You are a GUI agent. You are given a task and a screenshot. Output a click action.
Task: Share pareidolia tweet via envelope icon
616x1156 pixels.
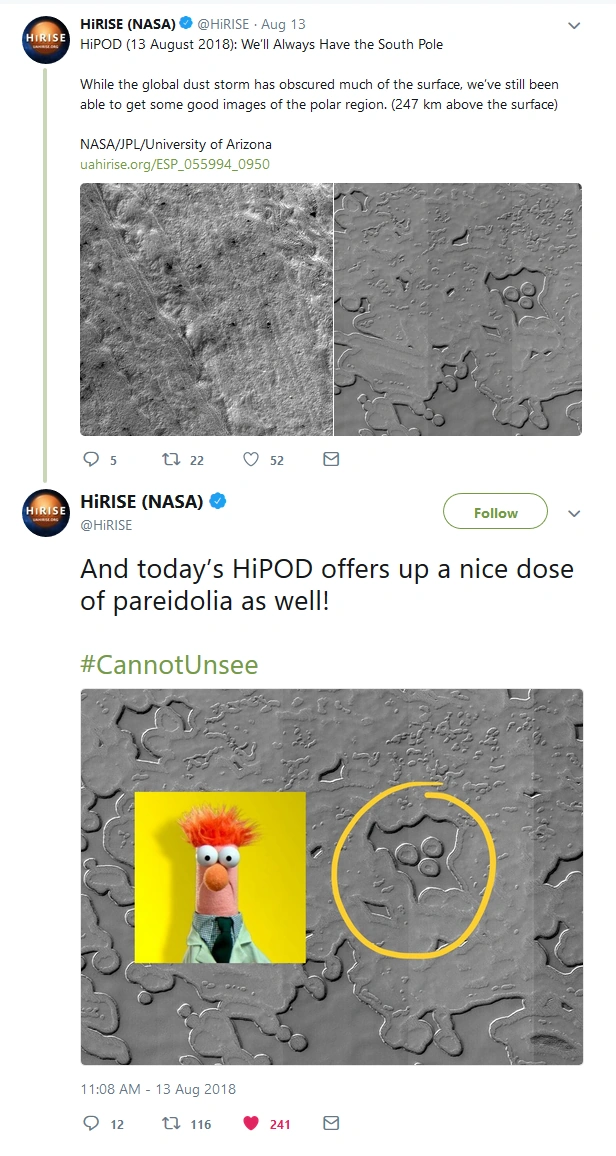click(331, 1123)
